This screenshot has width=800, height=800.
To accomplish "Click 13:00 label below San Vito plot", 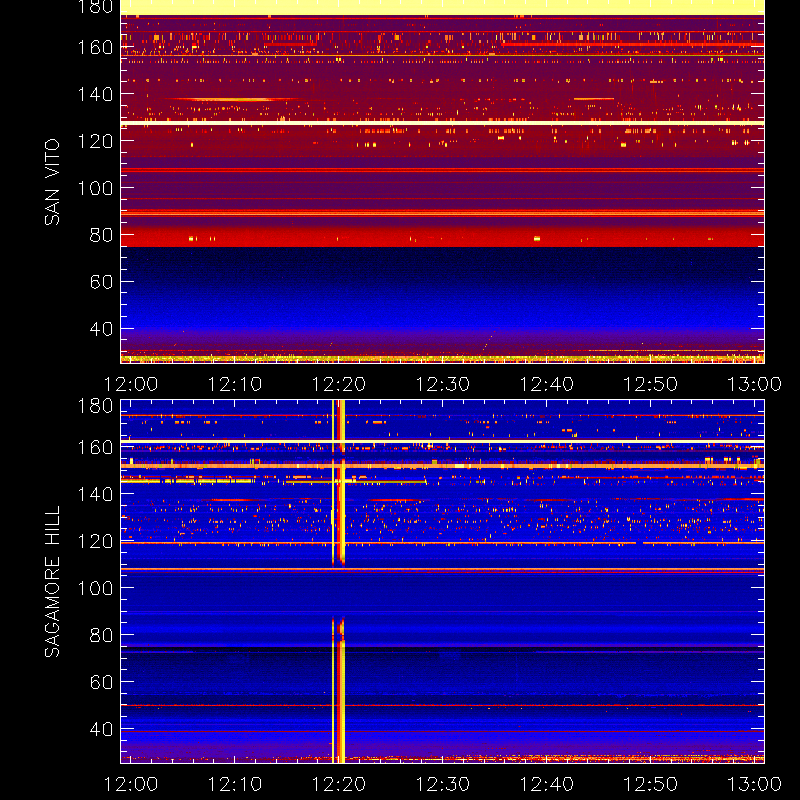I will [754, 384].
